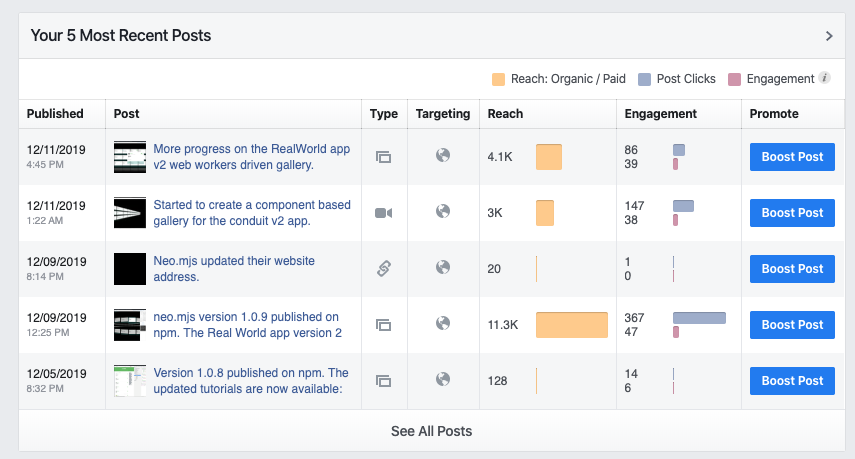Screen dimensions: 855x459
Task: Click the globe targeting icon for the 12/05/2019 post
Action: tap(443, 380)
